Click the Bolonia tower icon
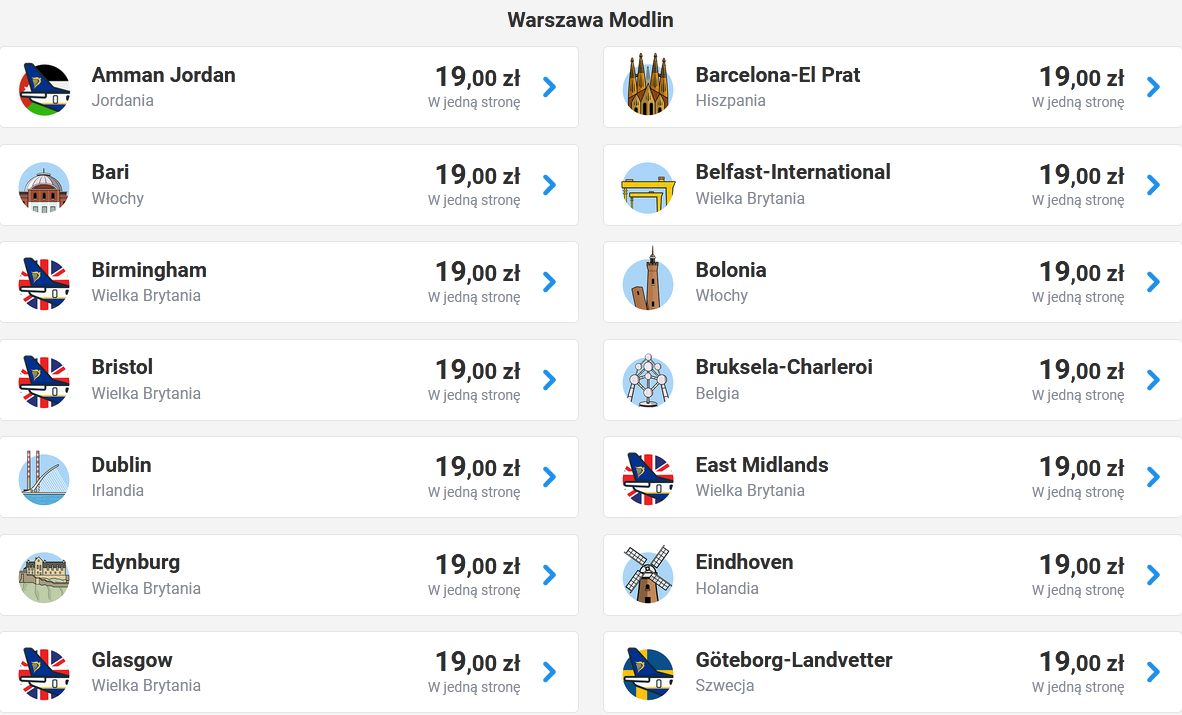 click(x=648, y=279)
